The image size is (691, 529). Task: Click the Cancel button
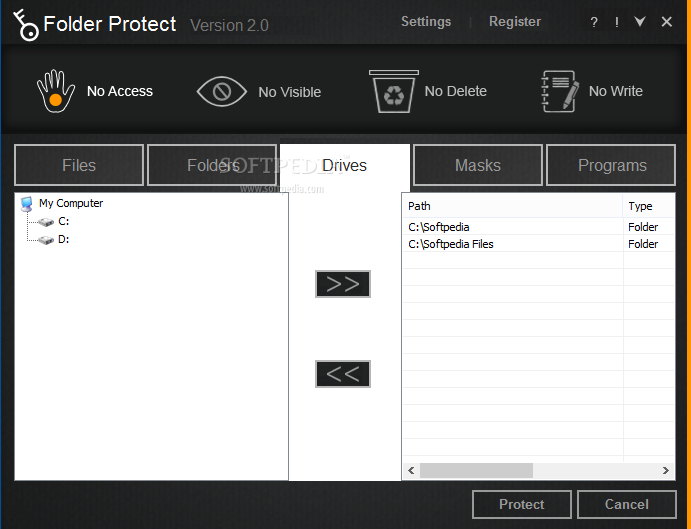coord(627,504)
